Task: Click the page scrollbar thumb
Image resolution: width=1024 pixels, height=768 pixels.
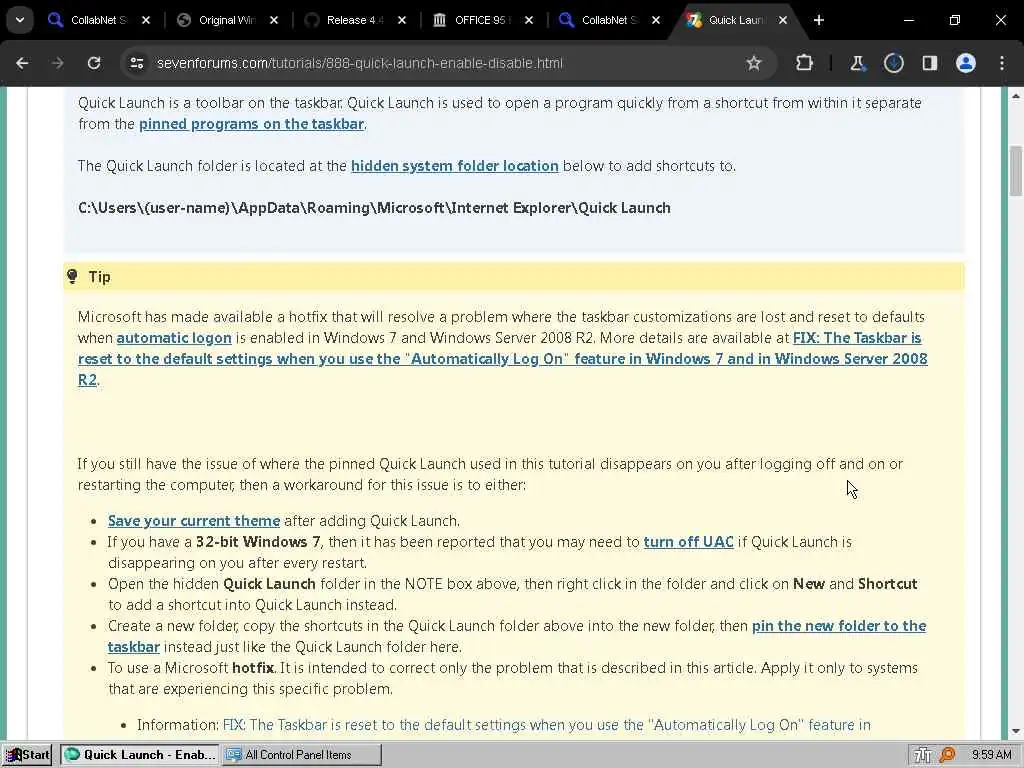Action: [x=1016, y=171]
